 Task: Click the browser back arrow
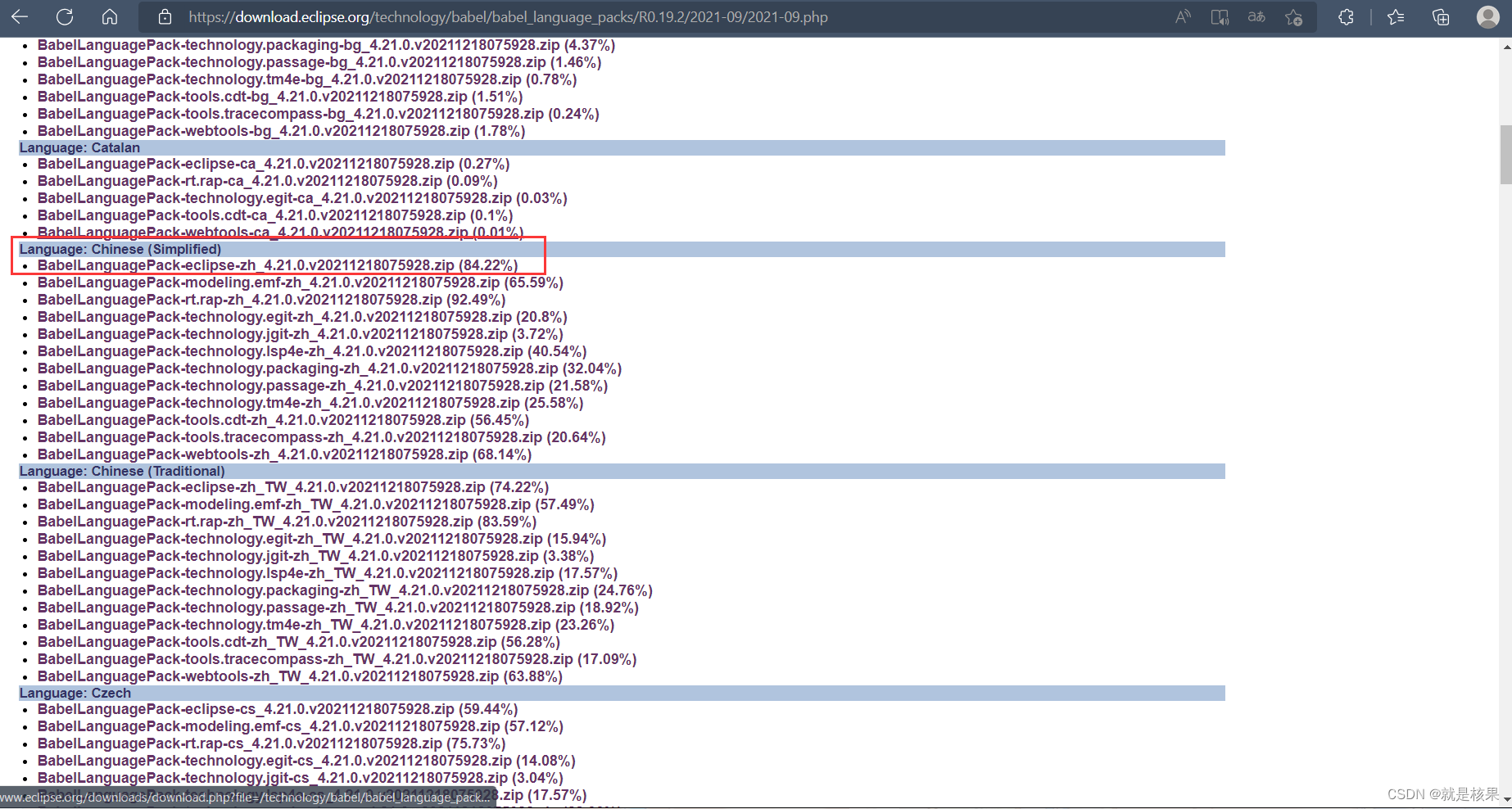click(x=20, y=16)
